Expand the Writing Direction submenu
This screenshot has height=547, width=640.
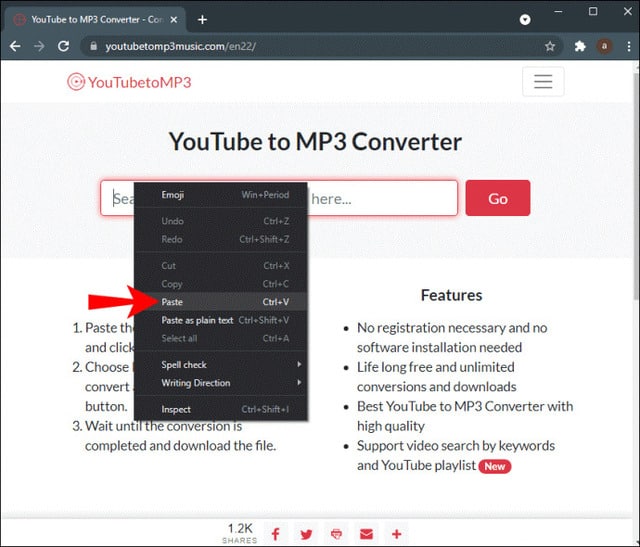click(x=221, y=383)
